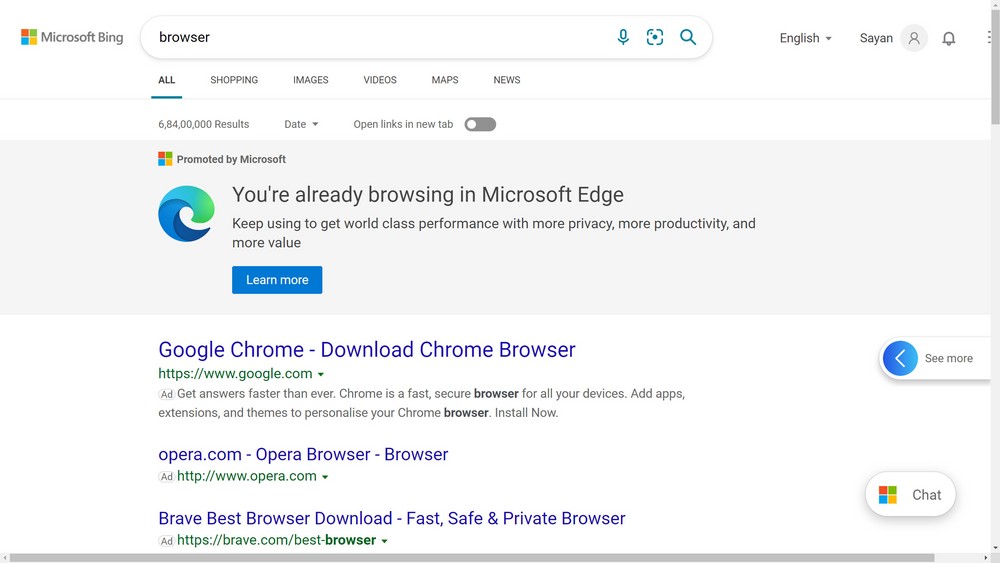Viewport: 1000px width, 563px height.
Task: Click the Sayan profile avatar icon
Action: [x=914, y=38]
